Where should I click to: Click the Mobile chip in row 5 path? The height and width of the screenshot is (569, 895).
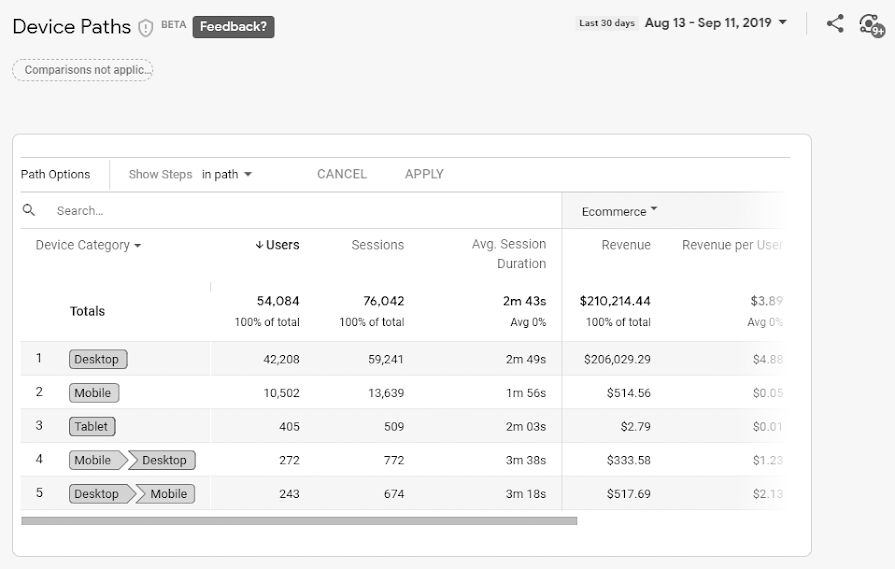pyautogui.click(x=168, y=494)
